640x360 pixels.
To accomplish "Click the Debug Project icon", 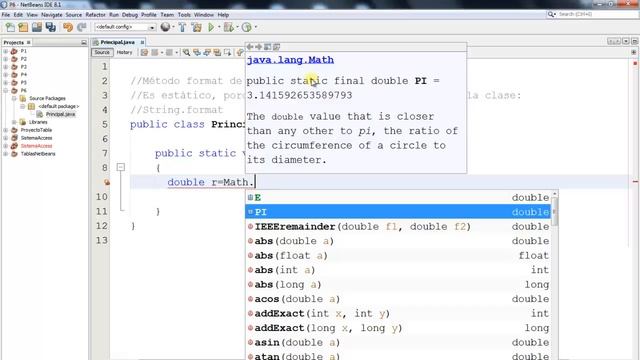I will click(229, 27).
